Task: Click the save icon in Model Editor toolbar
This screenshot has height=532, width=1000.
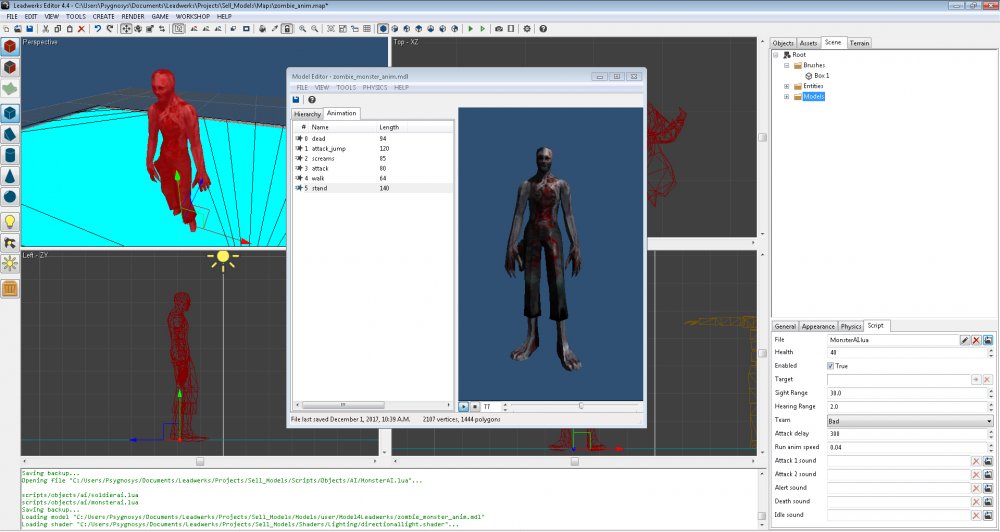Action: coord(296,100)
